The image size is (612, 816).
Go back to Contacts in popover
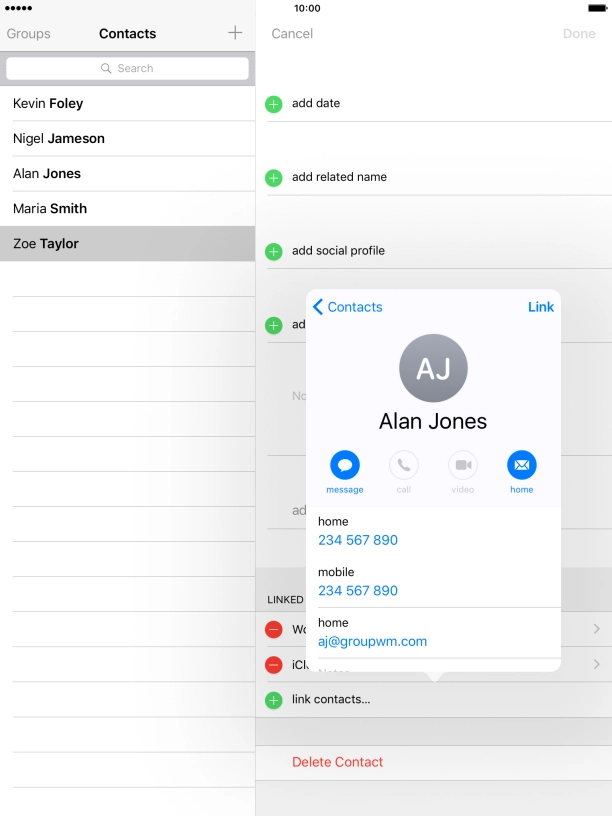coord(347,307)
